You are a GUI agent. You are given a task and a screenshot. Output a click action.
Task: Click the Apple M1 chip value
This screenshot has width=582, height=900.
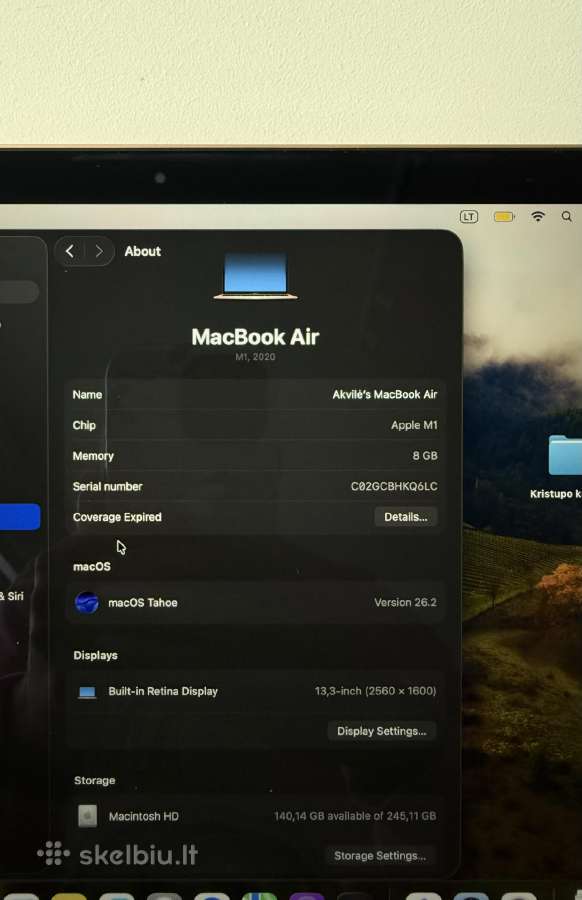click(414, 425)
